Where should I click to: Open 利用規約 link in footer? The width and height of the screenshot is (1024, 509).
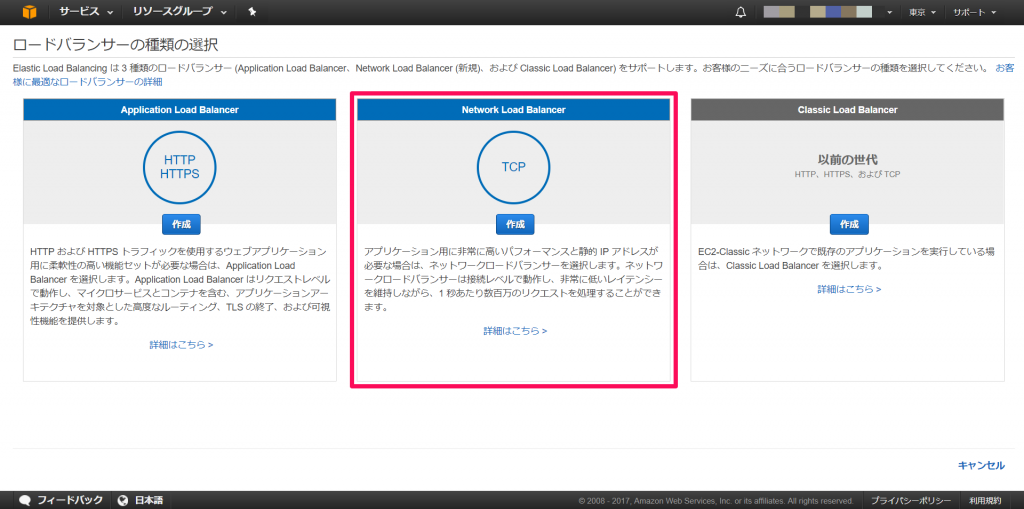pyautogui.click(x=985, y=501)
